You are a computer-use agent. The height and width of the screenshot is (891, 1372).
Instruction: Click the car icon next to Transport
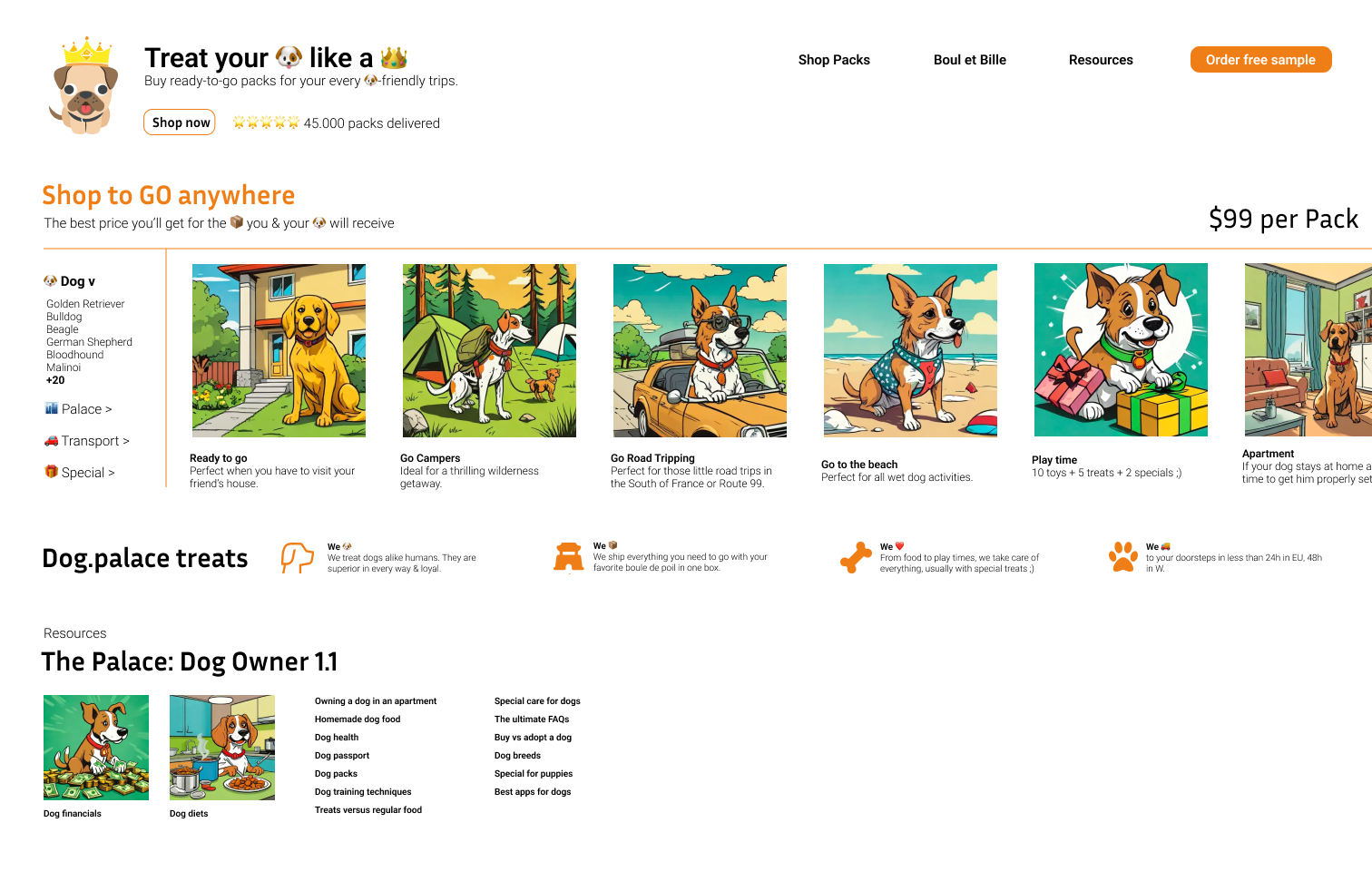pos(51,441)
